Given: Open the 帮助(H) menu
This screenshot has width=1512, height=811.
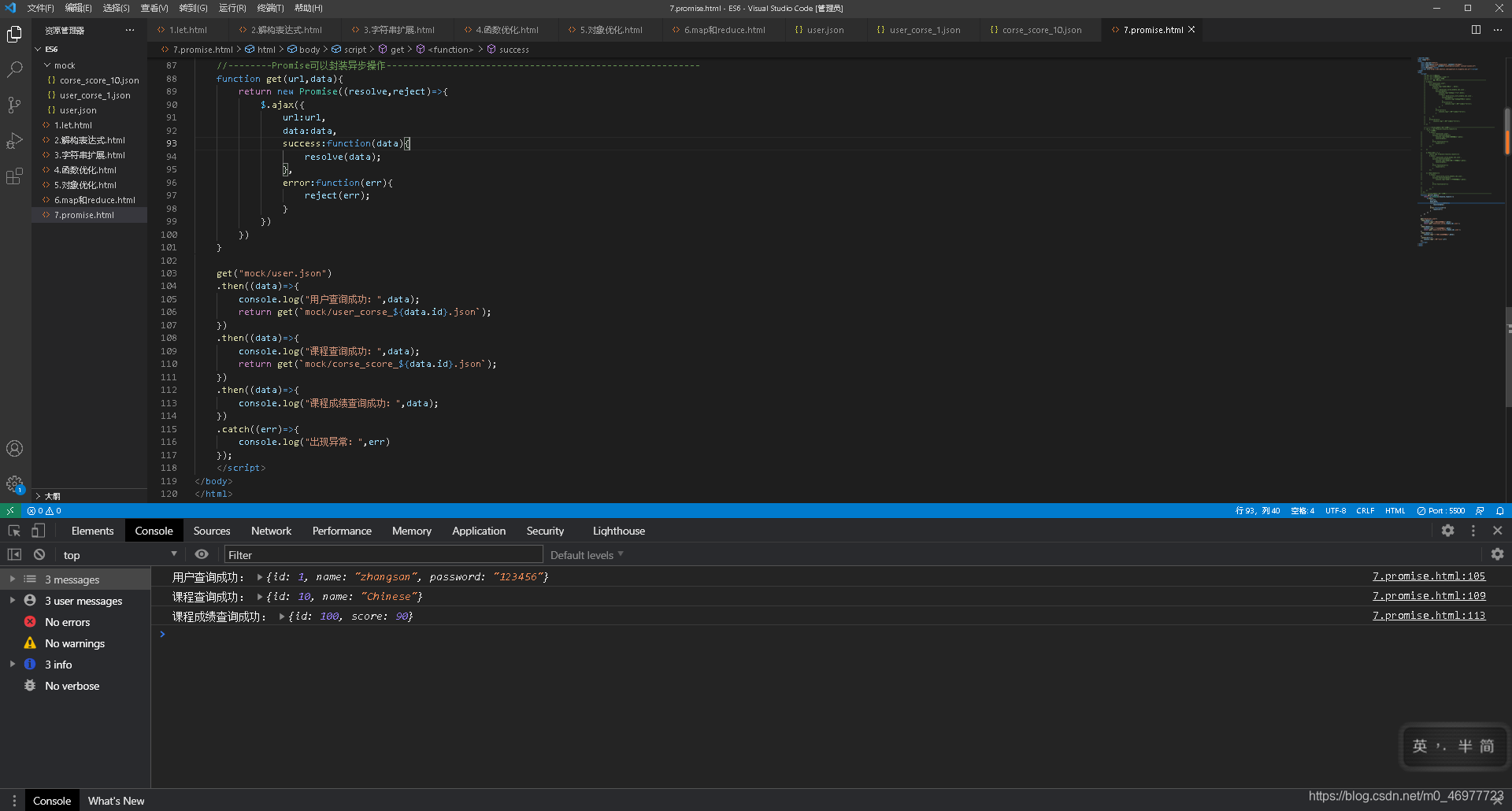Looking at the screenshot, I should 308,8.
